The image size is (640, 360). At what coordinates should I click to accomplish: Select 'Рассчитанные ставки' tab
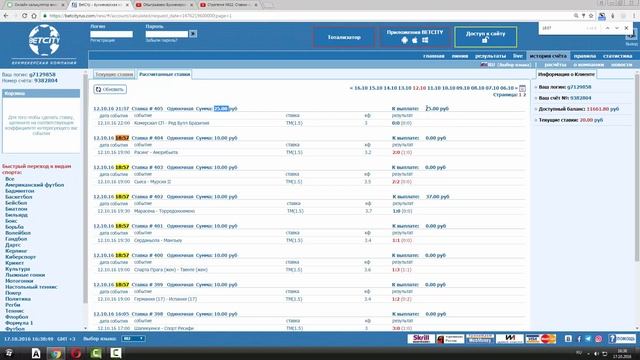coord(164,74)
